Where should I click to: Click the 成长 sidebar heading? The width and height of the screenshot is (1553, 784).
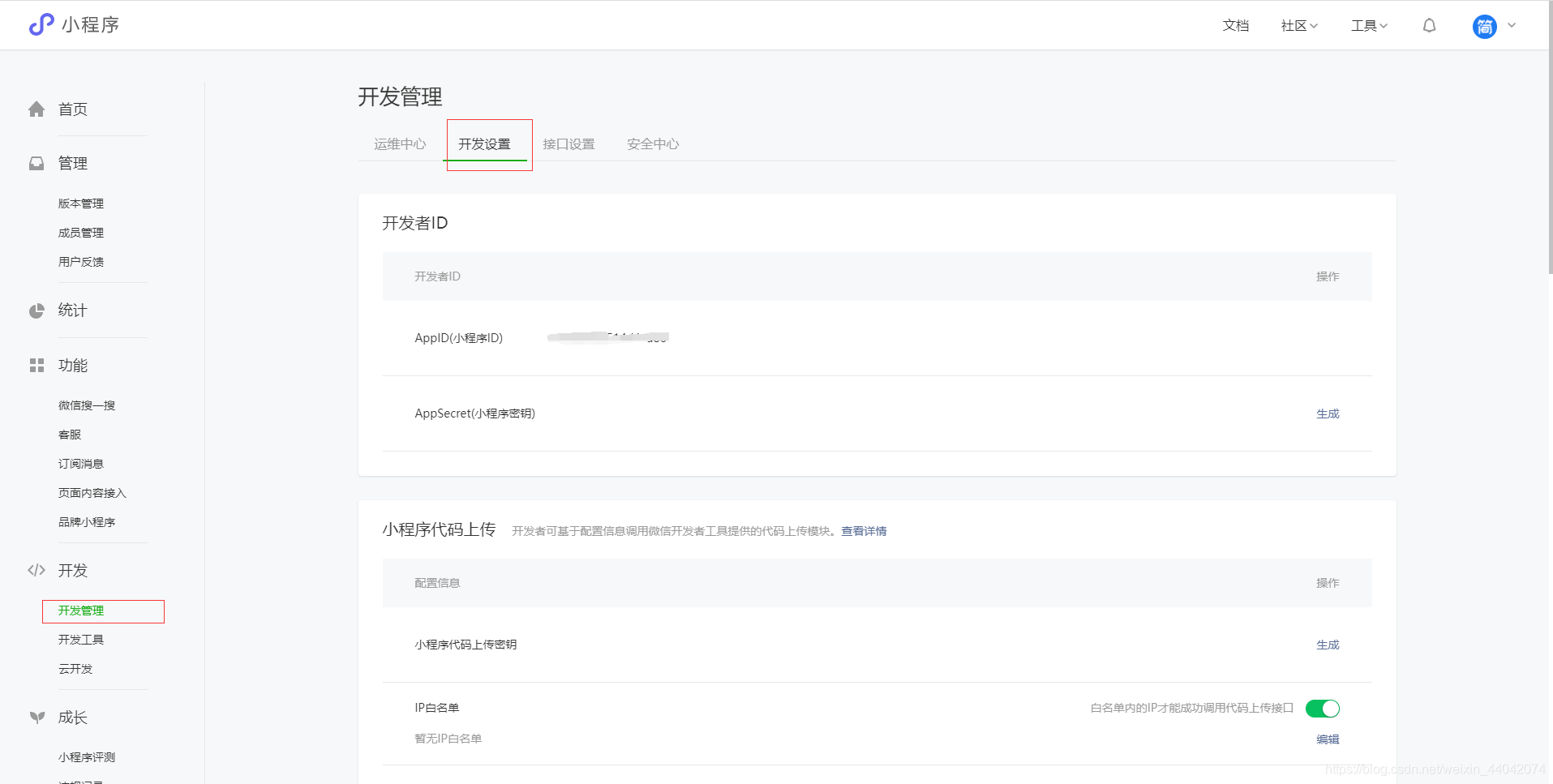coord(73,718)
